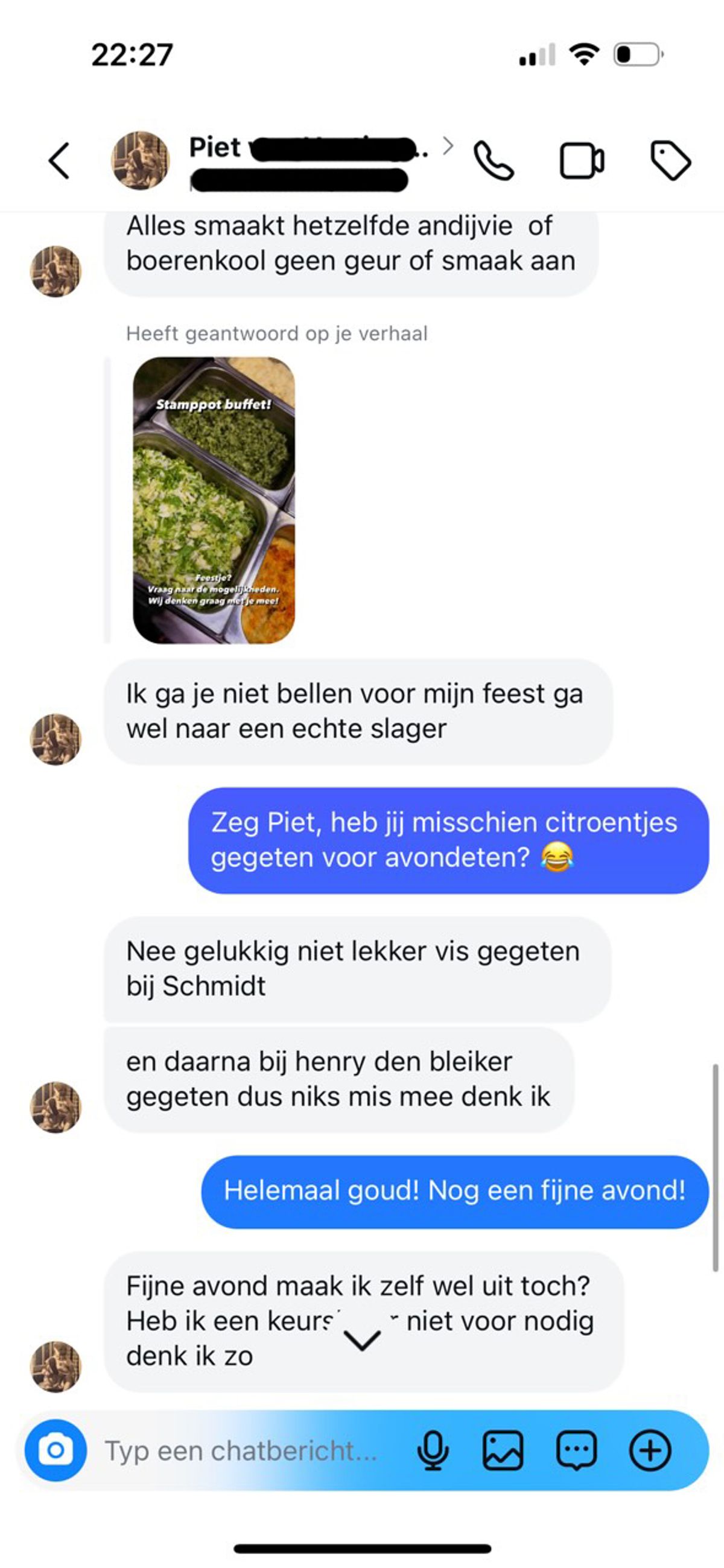
Task: Open the label tag icon
Action: point(670,160)
